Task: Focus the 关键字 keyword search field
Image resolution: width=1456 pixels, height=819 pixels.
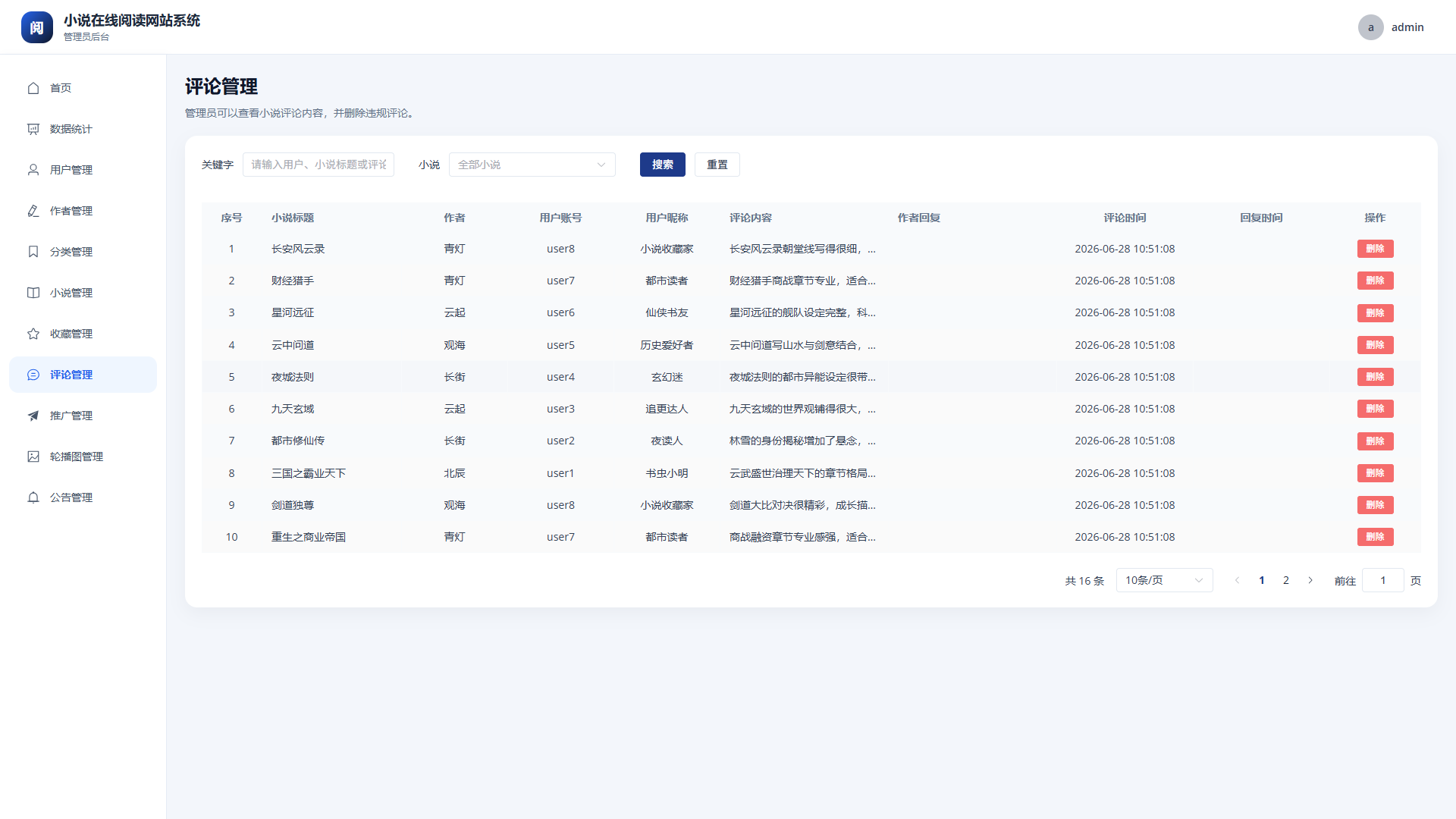Action: (318, 165)
